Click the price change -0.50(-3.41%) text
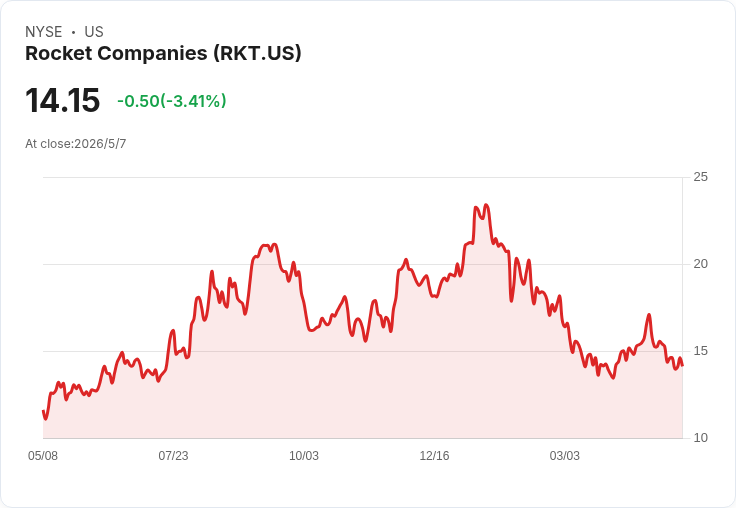Image resolution: width=736 pixels, height=508 pixels. point(172,101)
